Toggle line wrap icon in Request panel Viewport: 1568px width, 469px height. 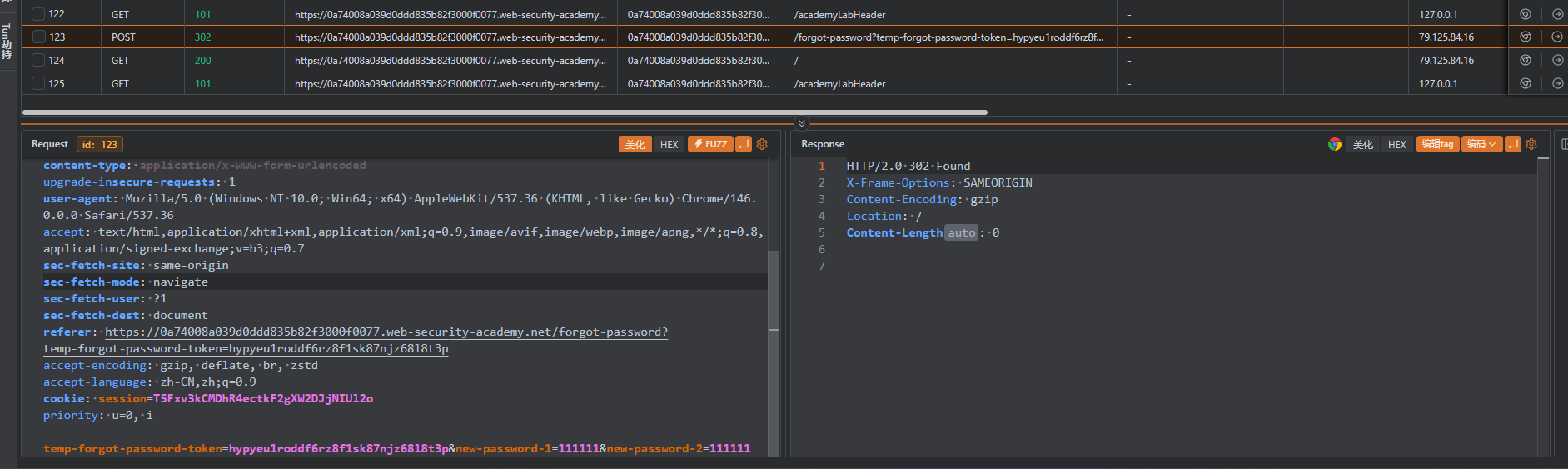coord(744,144)
